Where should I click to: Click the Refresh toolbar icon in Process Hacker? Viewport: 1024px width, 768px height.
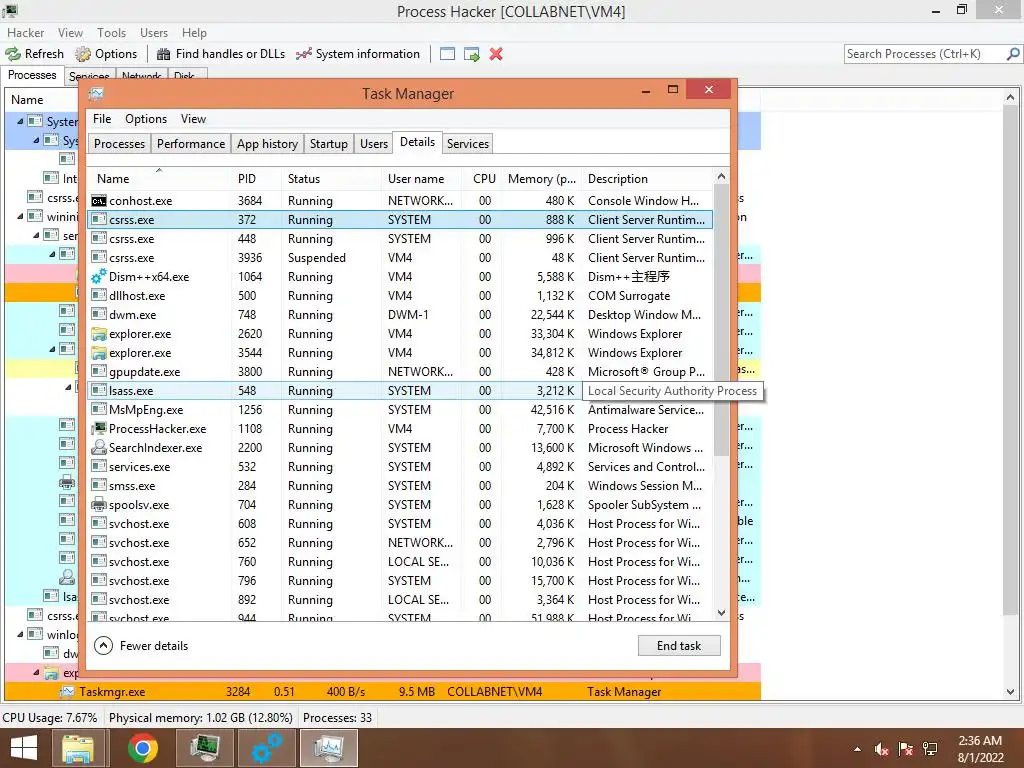[13, 54]
